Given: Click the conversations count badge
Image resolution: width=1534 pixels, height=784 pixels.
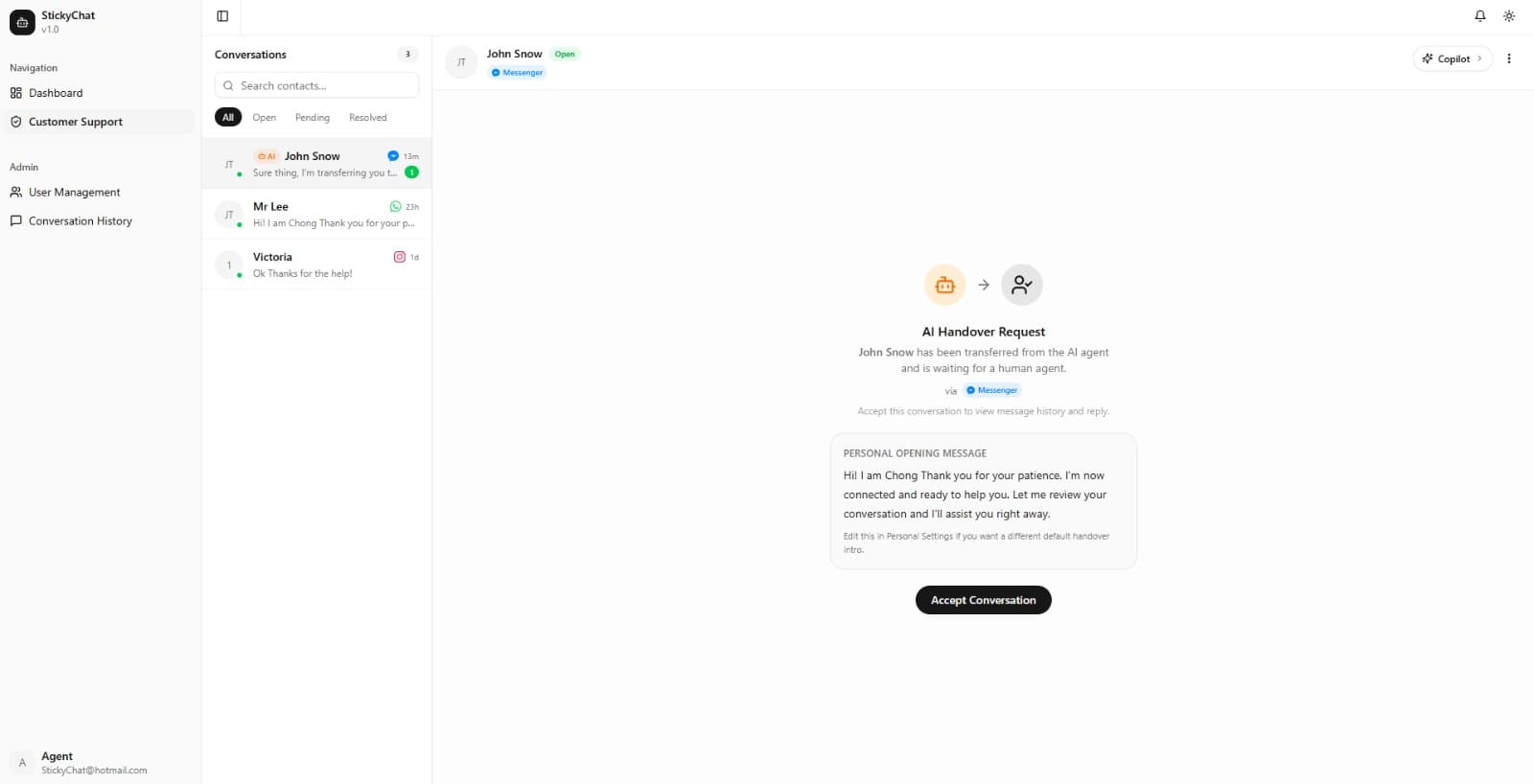Looking at the screenshot, I should tap(407, 55).
